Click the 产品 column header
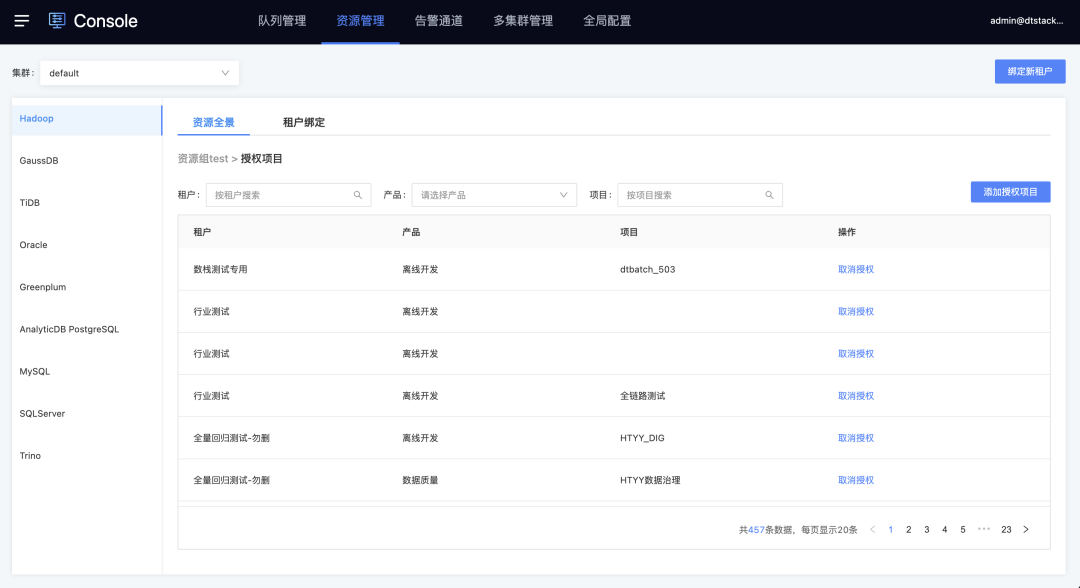 click(x=411, y=232)
